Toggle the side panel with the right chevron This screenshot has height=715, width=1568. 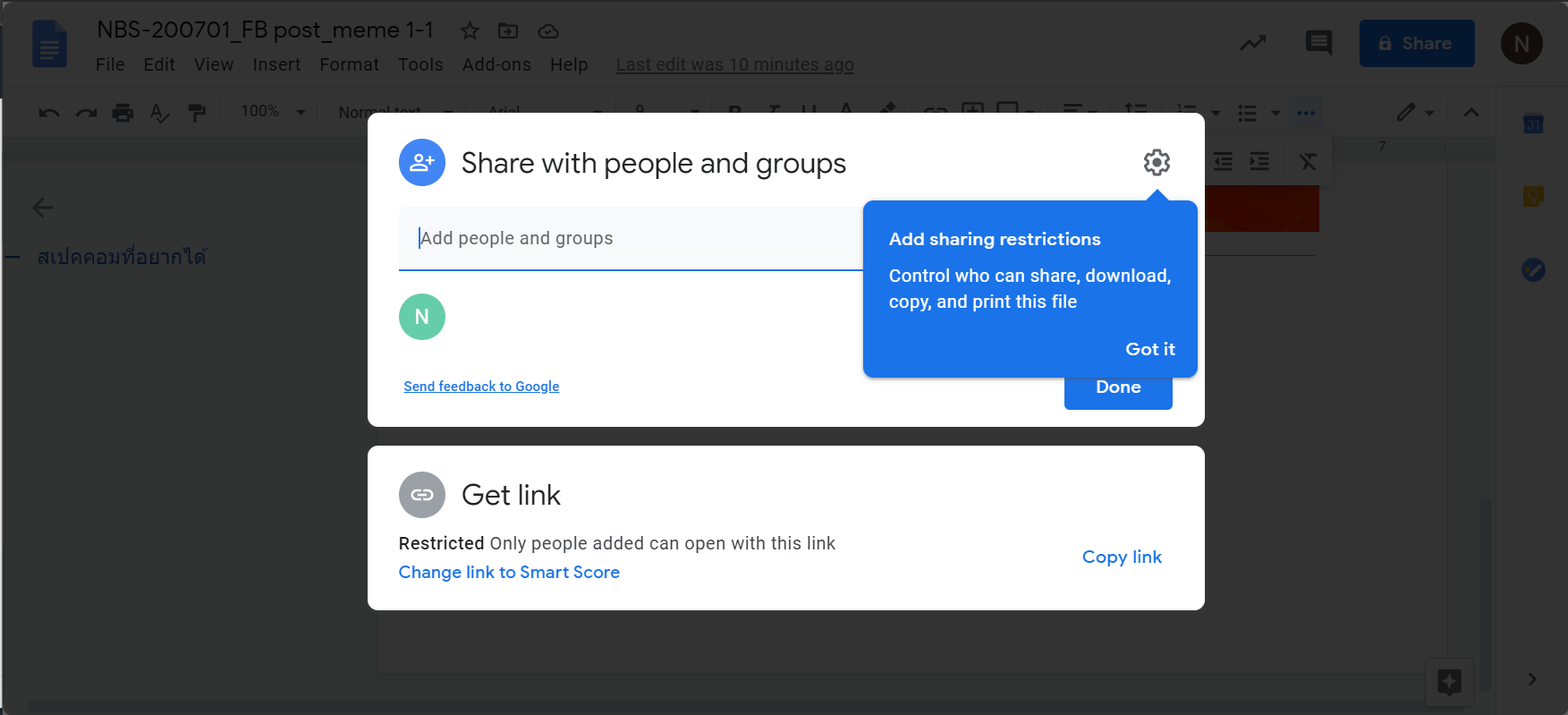[x=1532, y=679]
